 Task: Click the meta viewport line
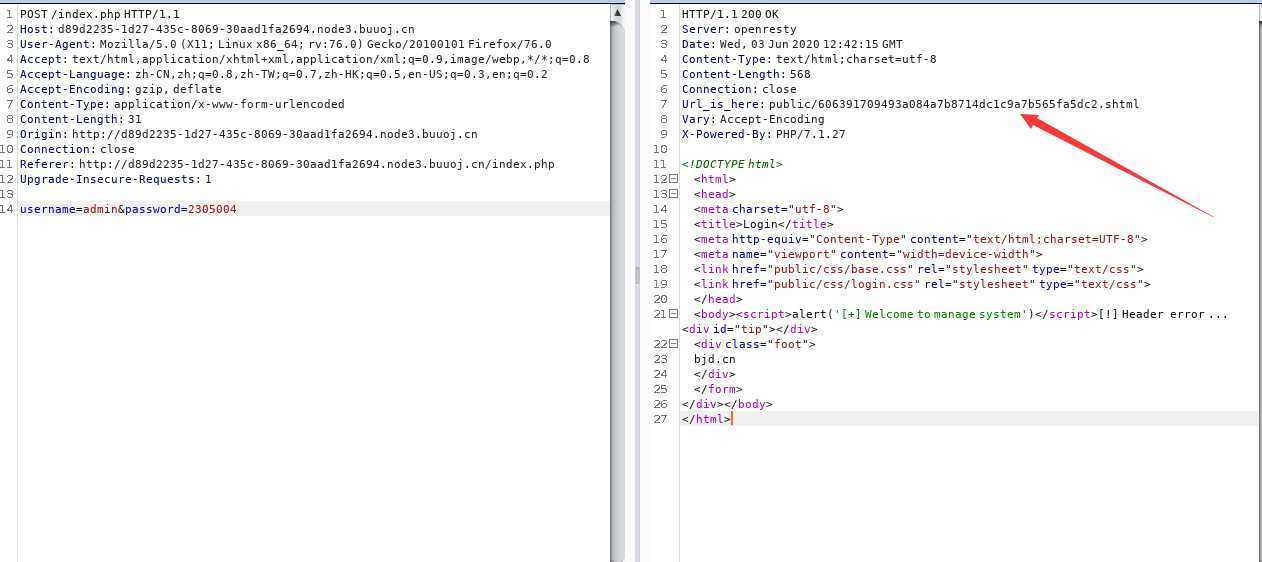(868, 254)
